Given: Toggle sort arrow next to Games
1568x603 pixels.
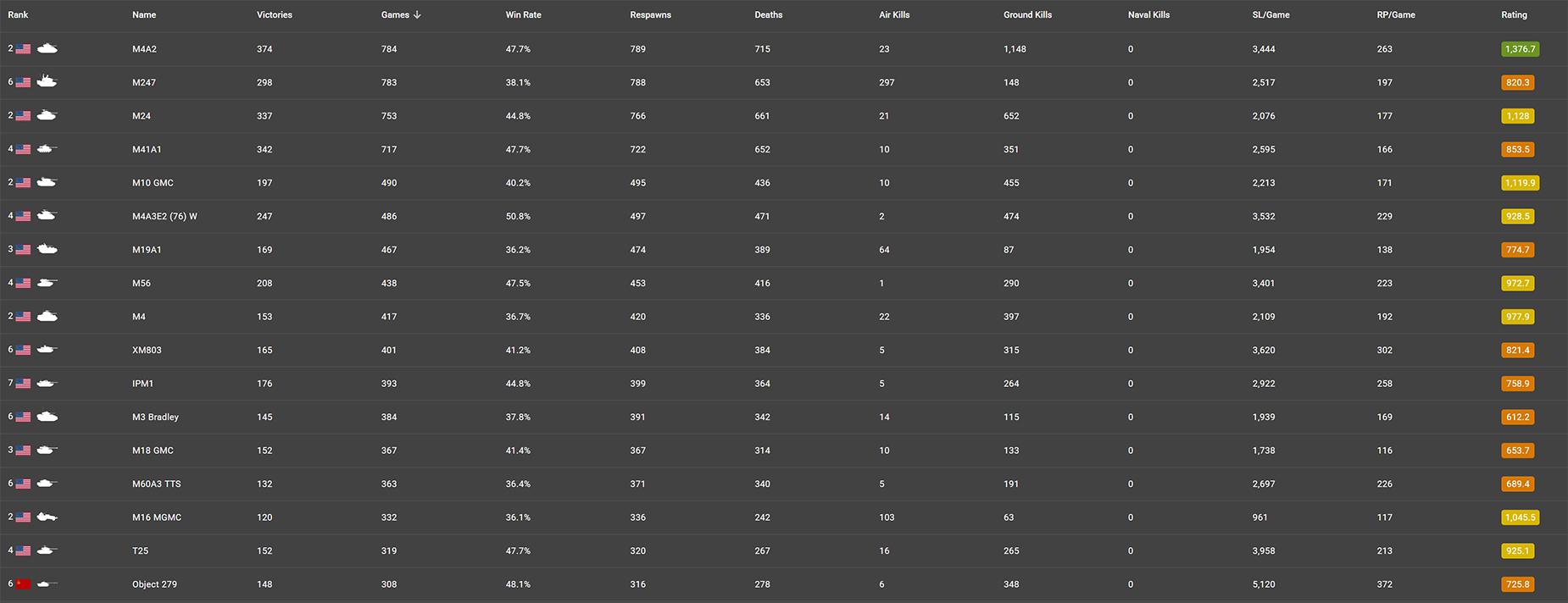Looking at the screenshot, I should pyautogui.click(x=417, y=14).
